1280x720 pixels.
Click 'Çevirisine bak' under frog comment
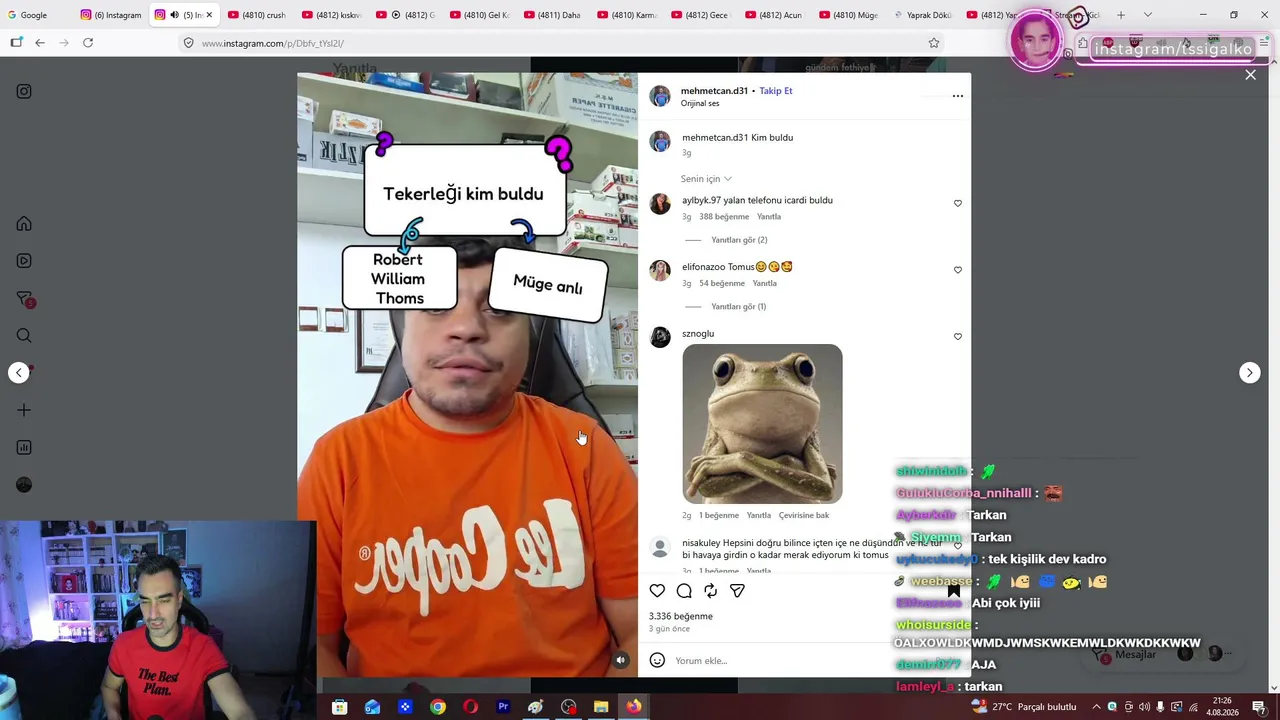[x=804, y=516]
